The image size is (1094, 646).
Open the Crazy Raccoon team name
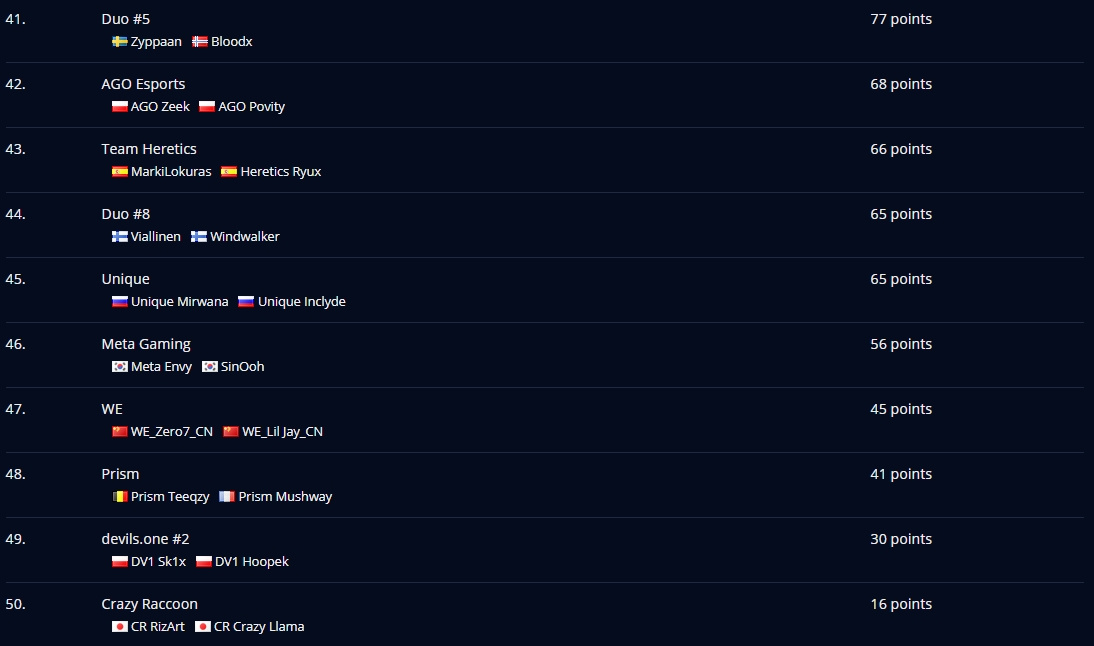[x=149, y=604]
